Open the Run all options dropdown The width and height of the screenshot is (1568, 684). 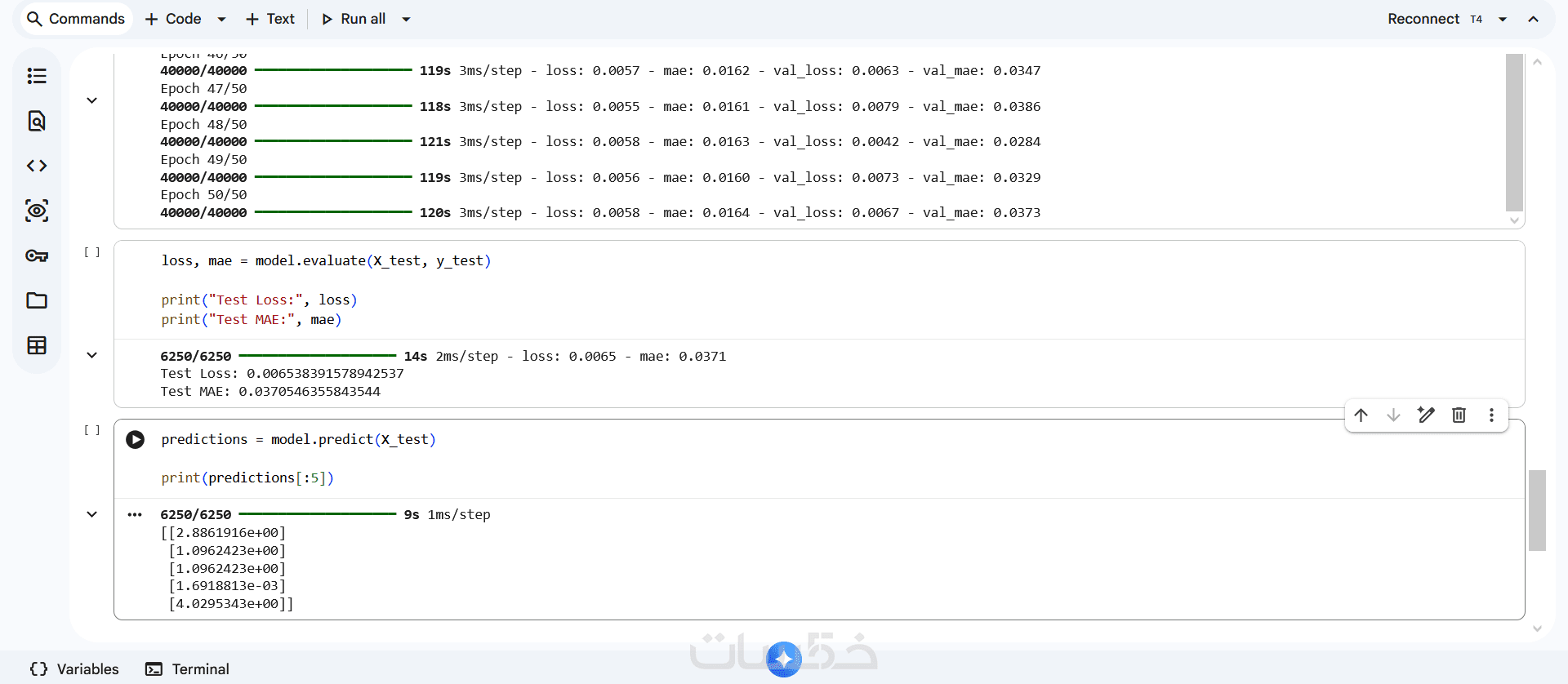[x=406, y=19]
